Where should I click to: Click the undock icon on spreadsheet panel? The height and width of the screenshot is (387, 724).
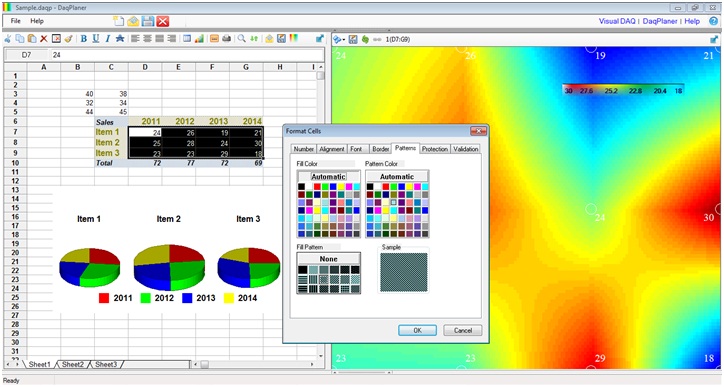320,39
